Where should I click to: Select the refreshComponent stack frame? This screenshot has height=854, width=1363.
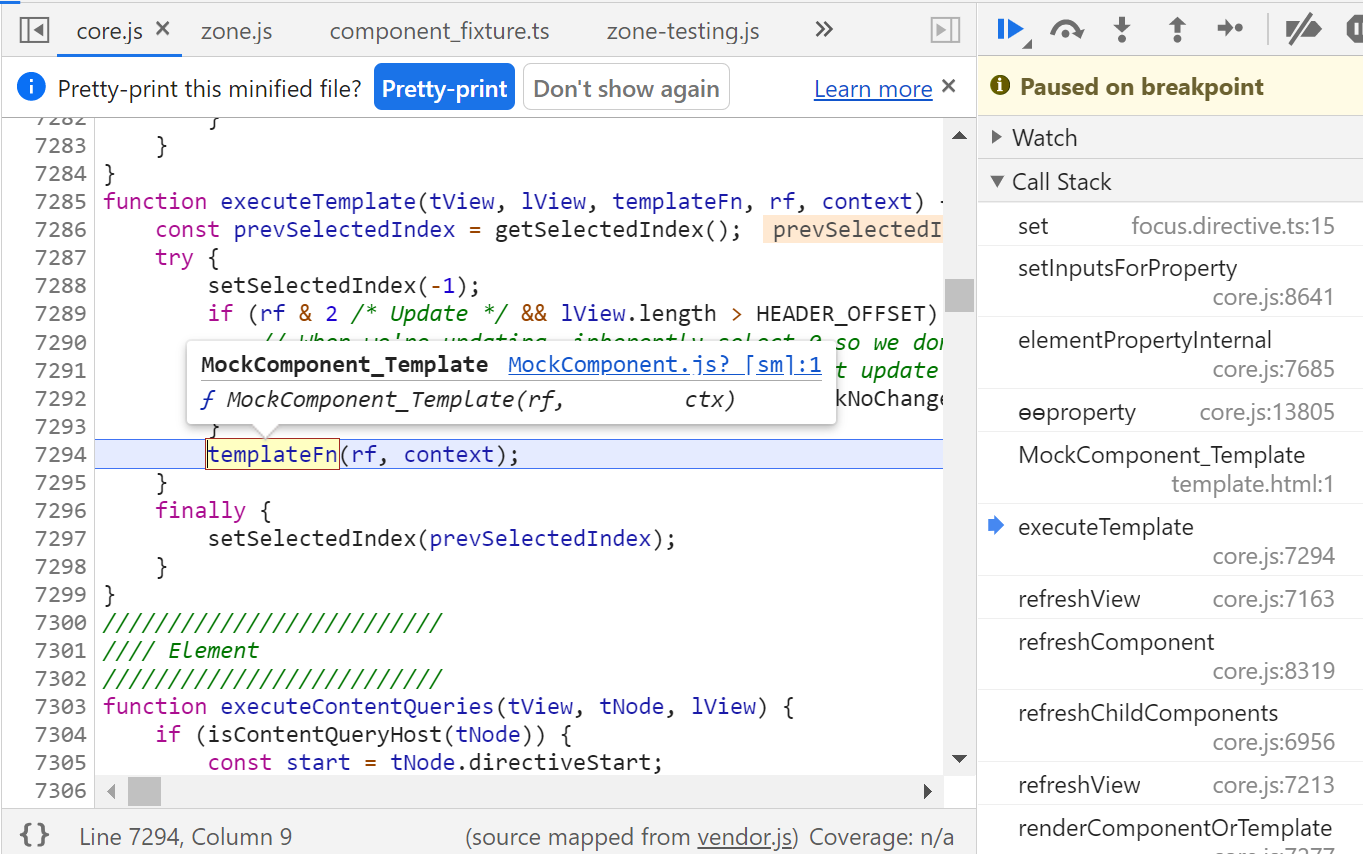[1170, 656]
